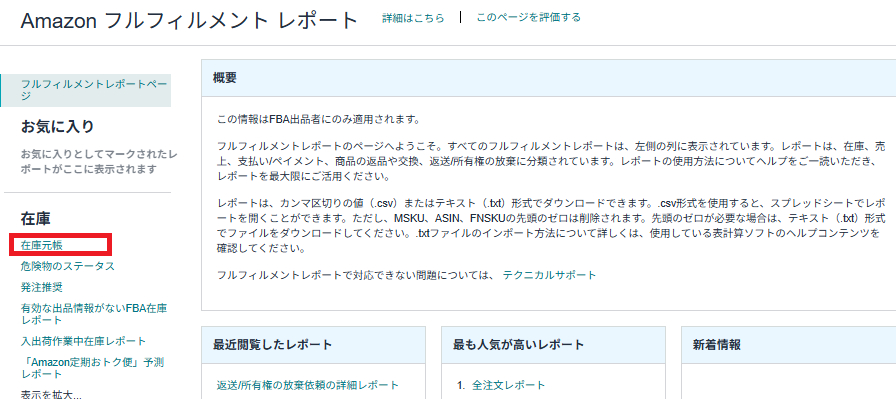Click the 最も人気が高いレポート header

point(553,345)
